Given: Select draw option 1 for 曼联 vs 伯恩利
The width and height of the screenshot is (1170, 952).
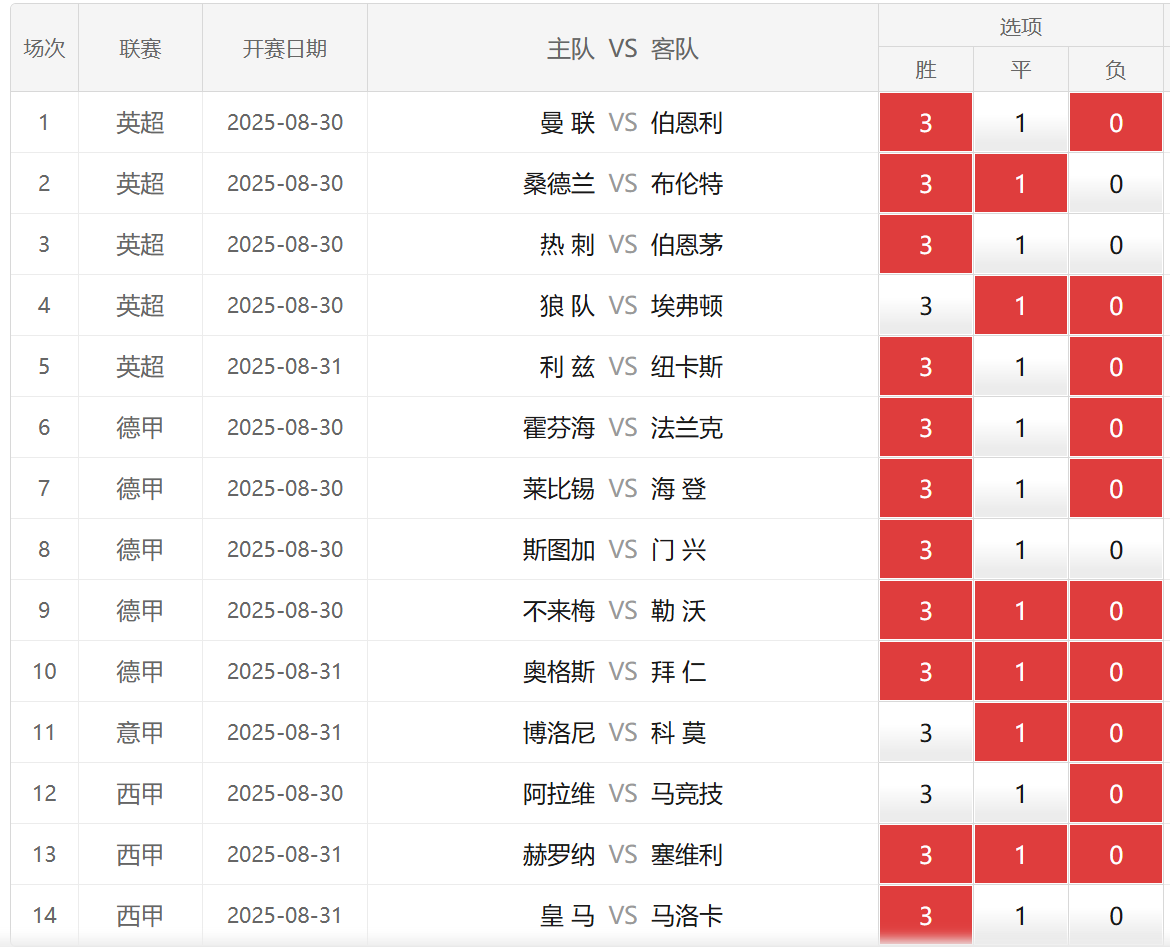Looking at the screenshot, I should 1020,122.
